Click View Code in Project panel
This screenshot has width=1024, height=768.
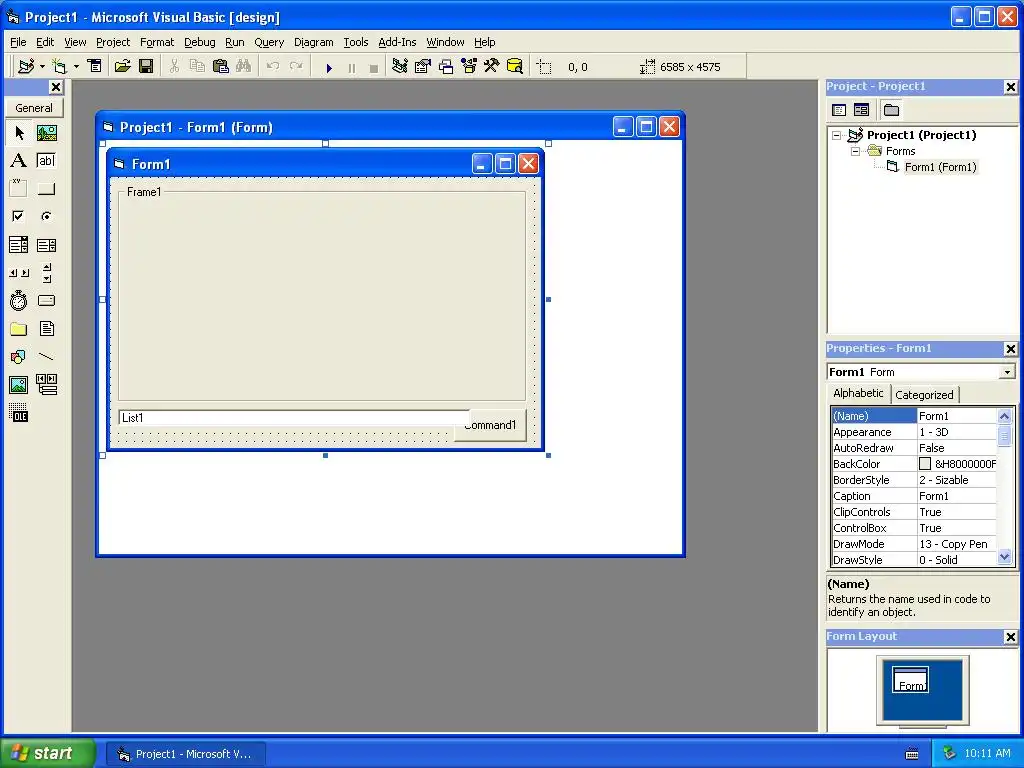click(x=839, y=110)
